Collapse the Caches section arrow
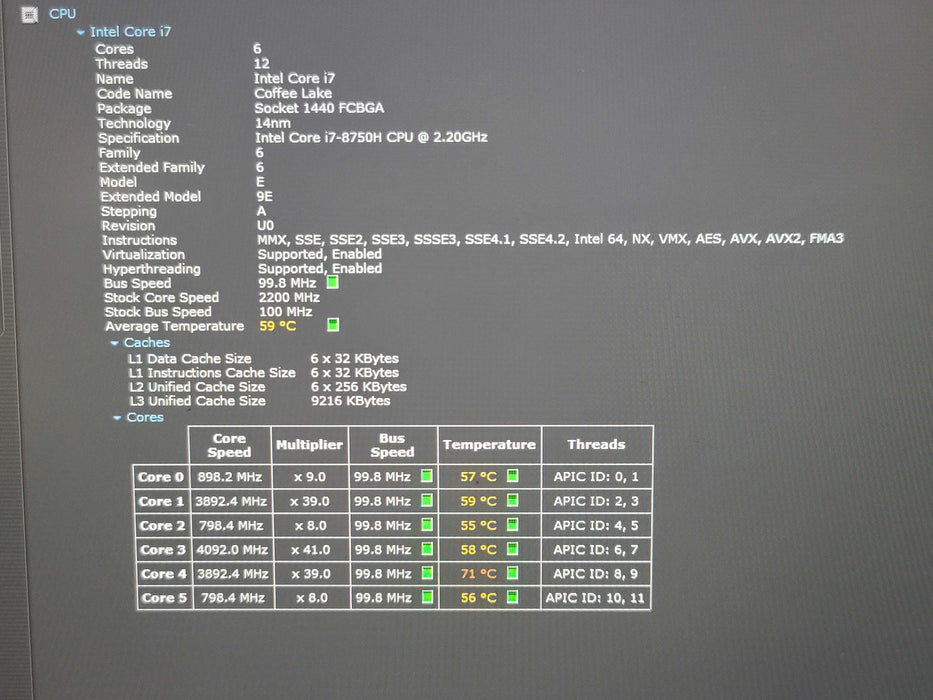The height and width of the screenshot is (700, 933). [x=114, y=343]
